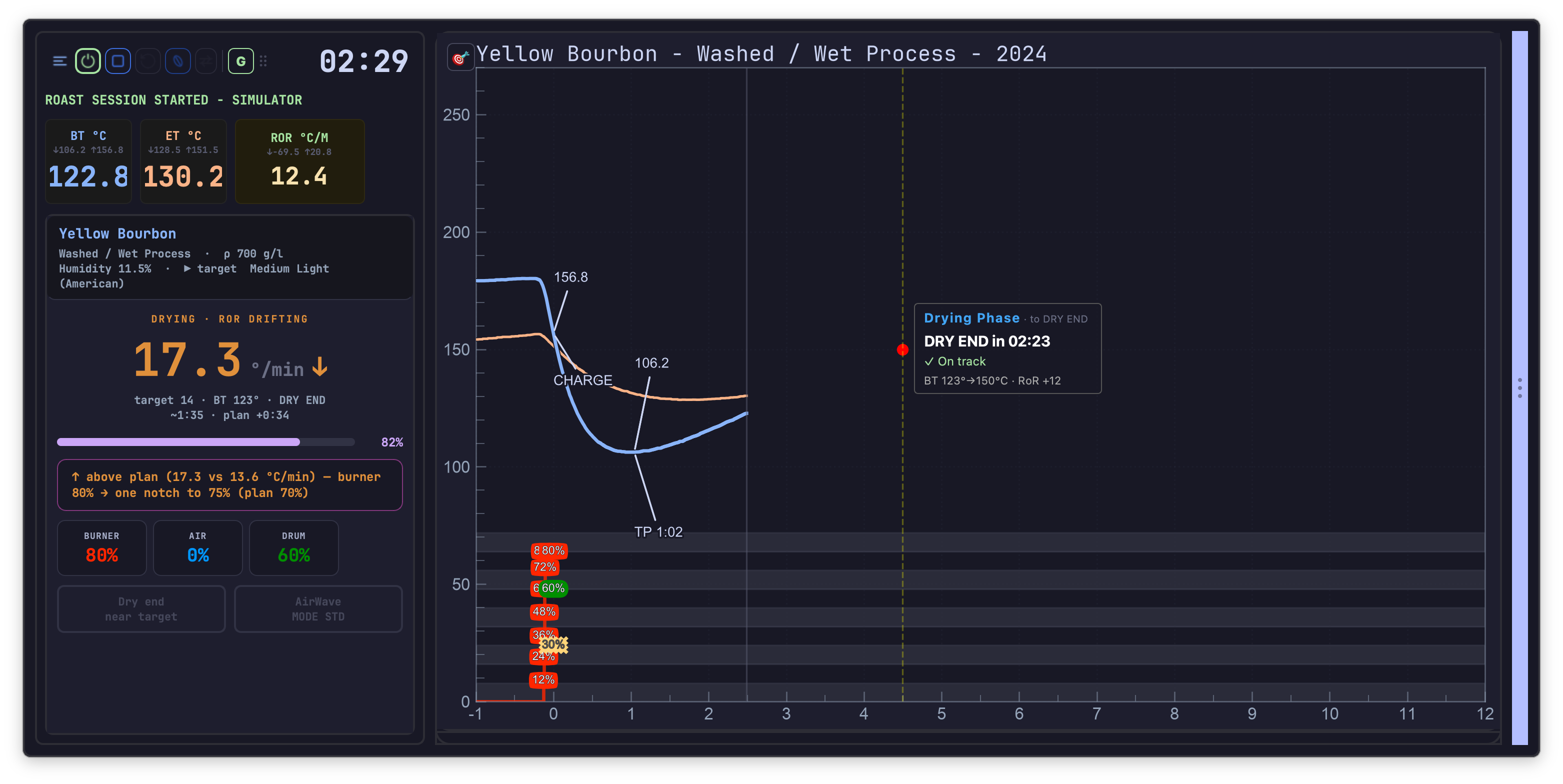Screen dimensions: 1563x784
Task: Click the blue stop square icon
Action: coord(118,61)
